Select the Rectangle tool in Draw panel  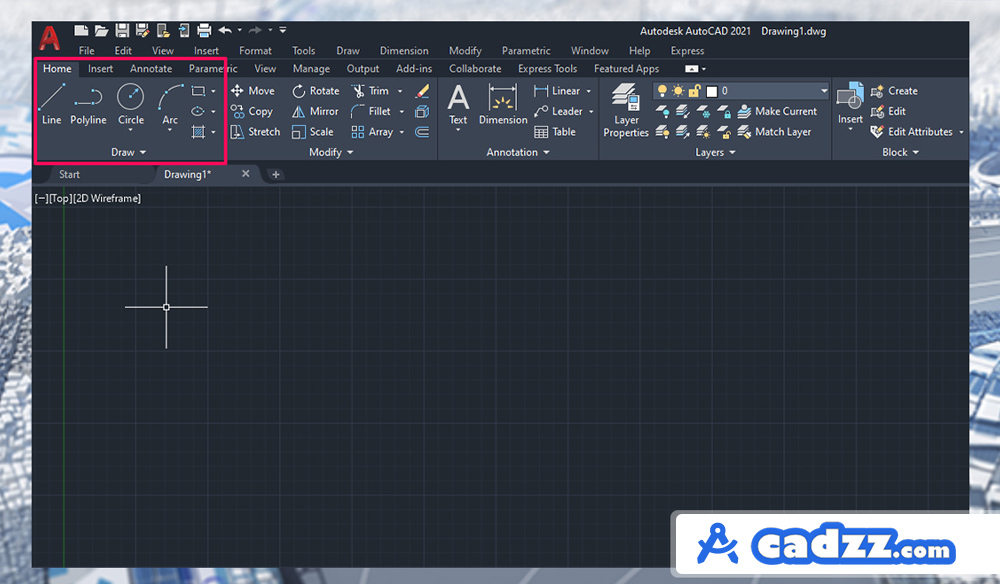click(x=198, y=91)
